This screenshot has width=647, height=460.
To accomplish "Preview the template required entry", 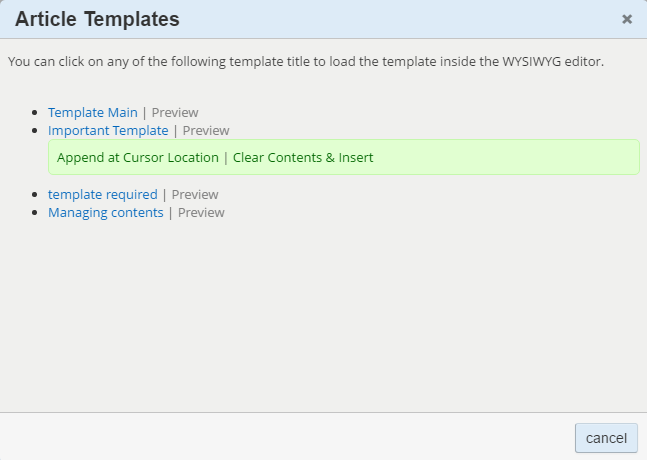I will pos(195,195).
